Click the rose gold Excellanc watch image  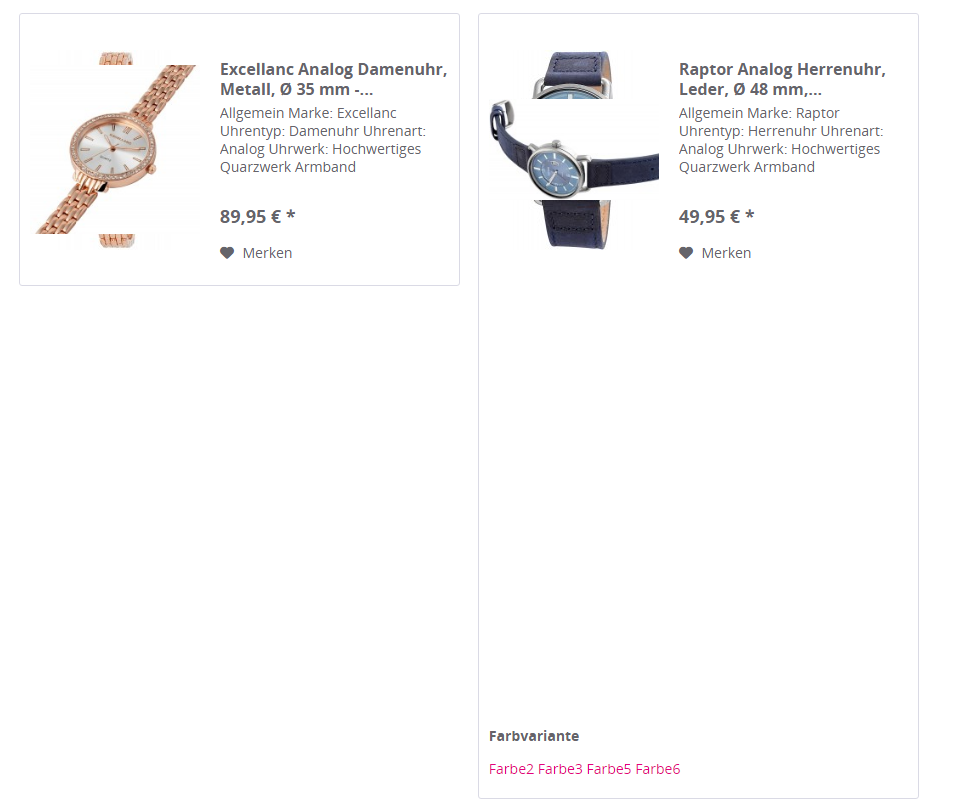click(x=116, y=149)
